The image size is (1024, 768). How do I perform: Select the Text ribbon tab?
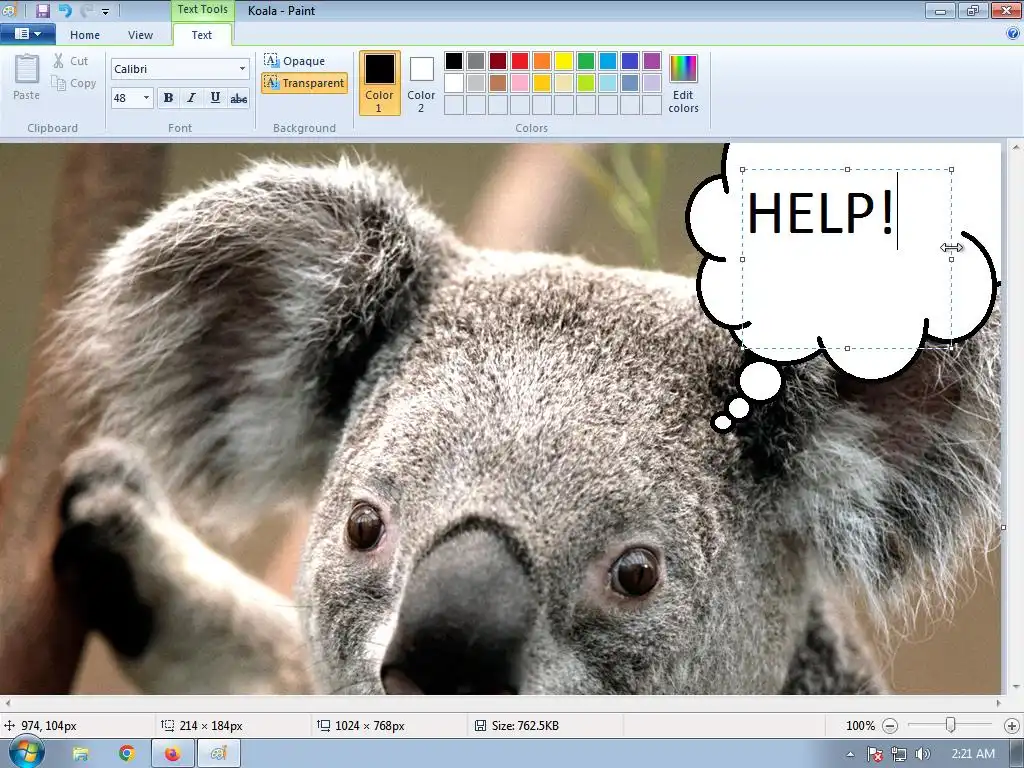pyautogui.click(x=201, y=35)
